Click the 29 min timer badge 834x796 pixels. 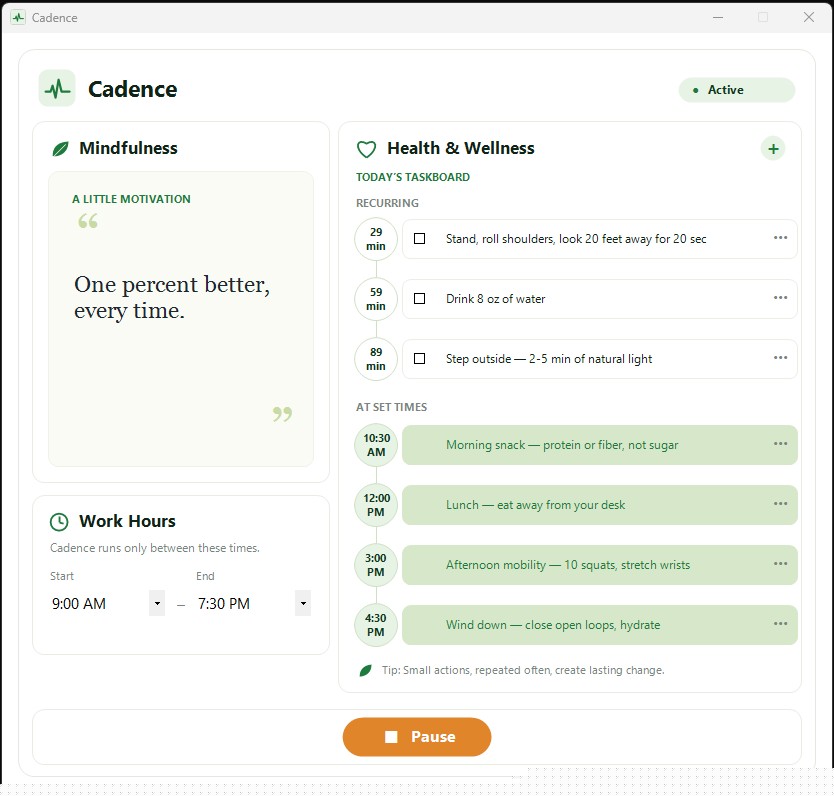[376, 239]
